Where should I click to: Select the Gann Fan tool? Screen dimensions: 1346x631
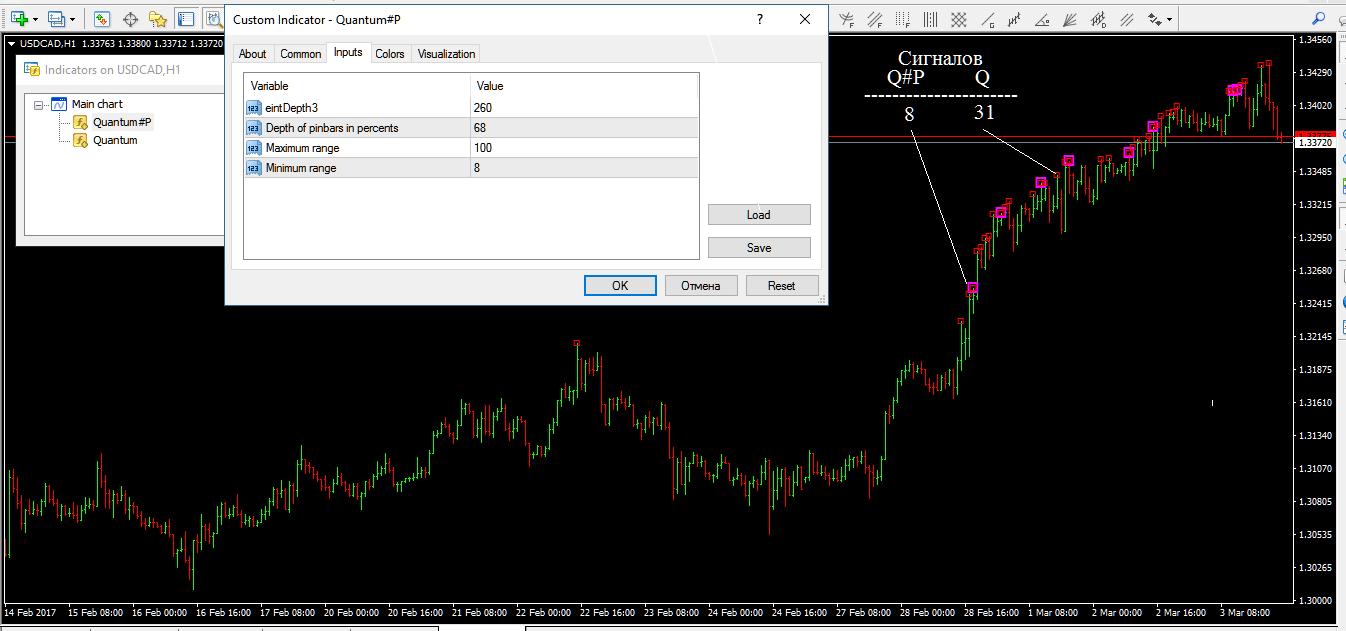pyautogui.click(x=1070, y=19)
